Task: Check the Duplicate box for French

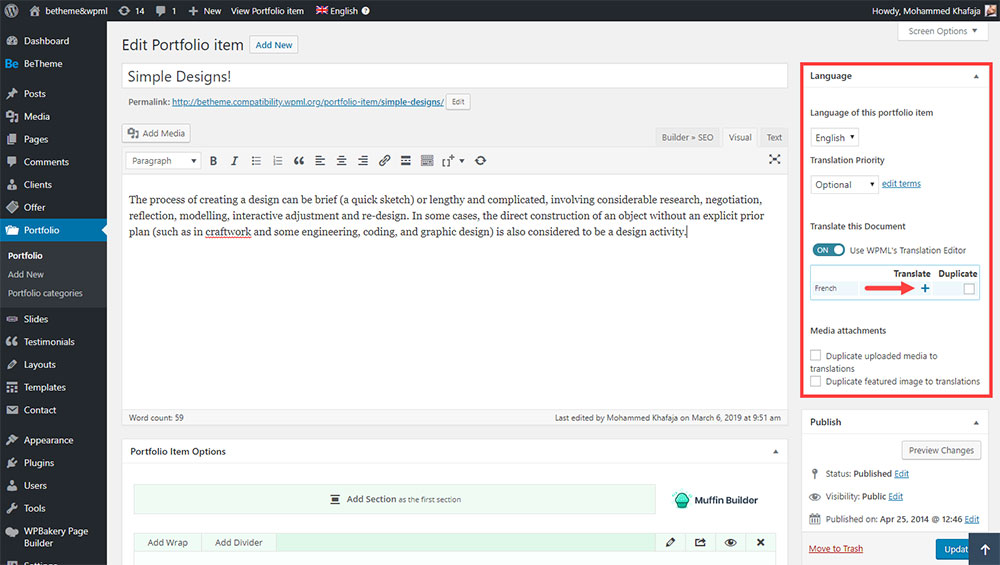Action: (x=968, y=289)
